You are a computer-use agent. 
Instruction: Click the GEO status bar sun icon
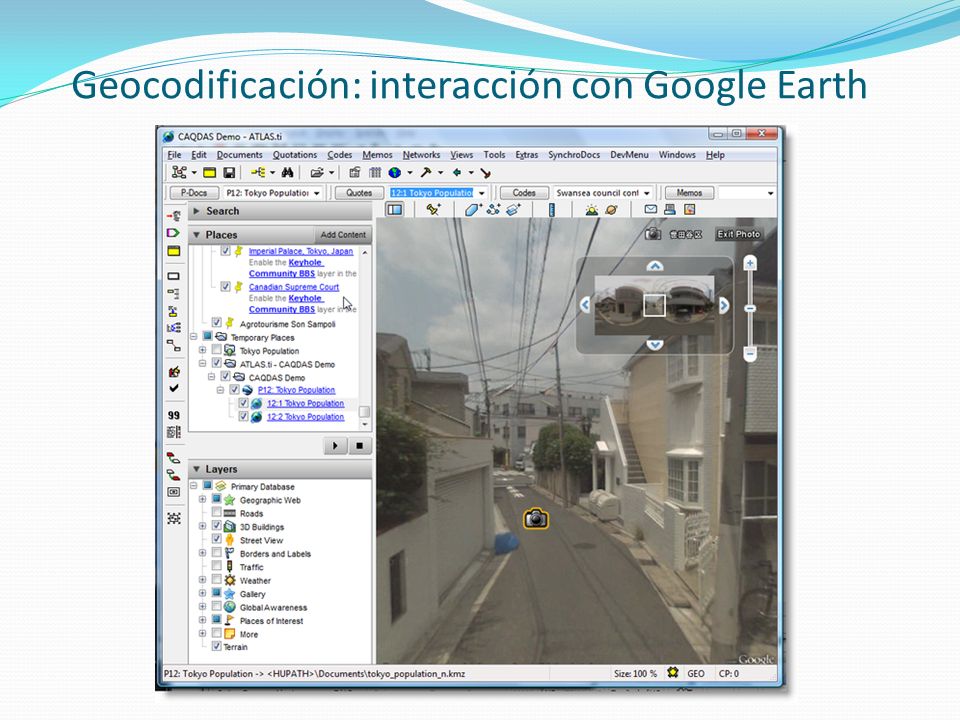tap(673, 673)
